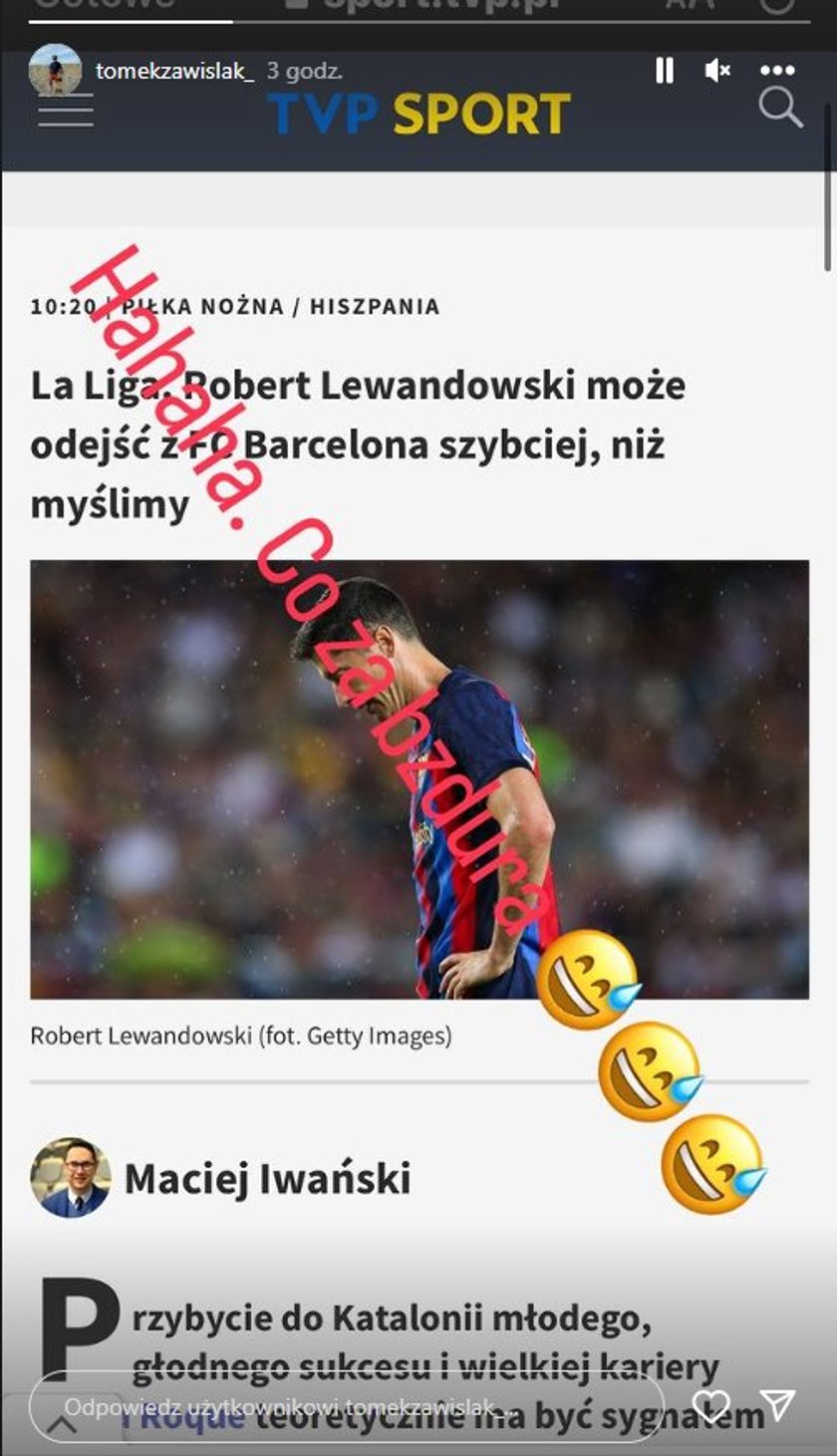Screen dimensions: 837x1456
Task: Open the La Liga Lewandowski article headline
Action: (x=359, y=444)
